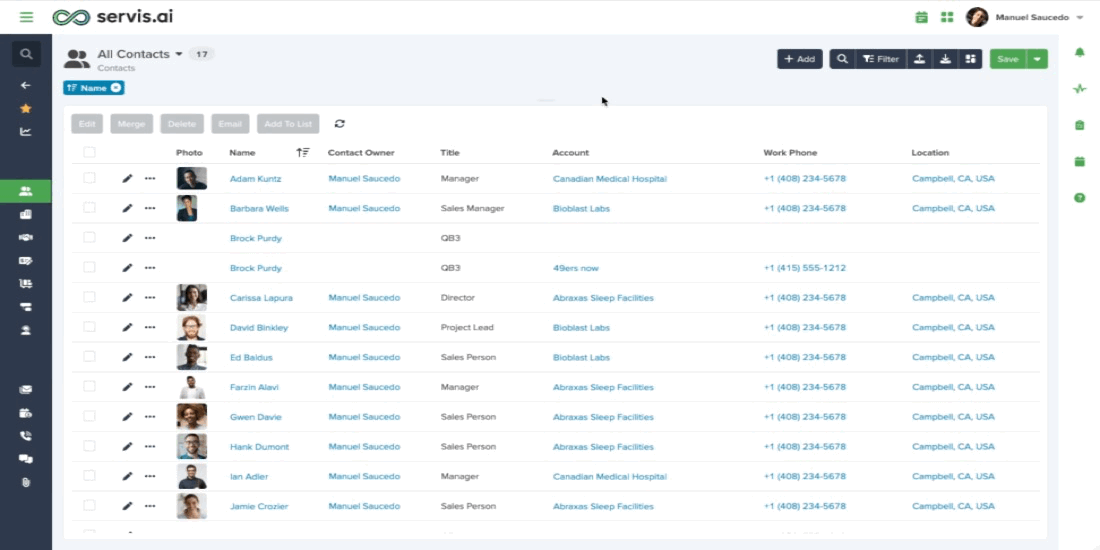The width and height of the screenshot is (1100, 550).
Task: Remove the Name sort chip
Action: coord(116,88)
